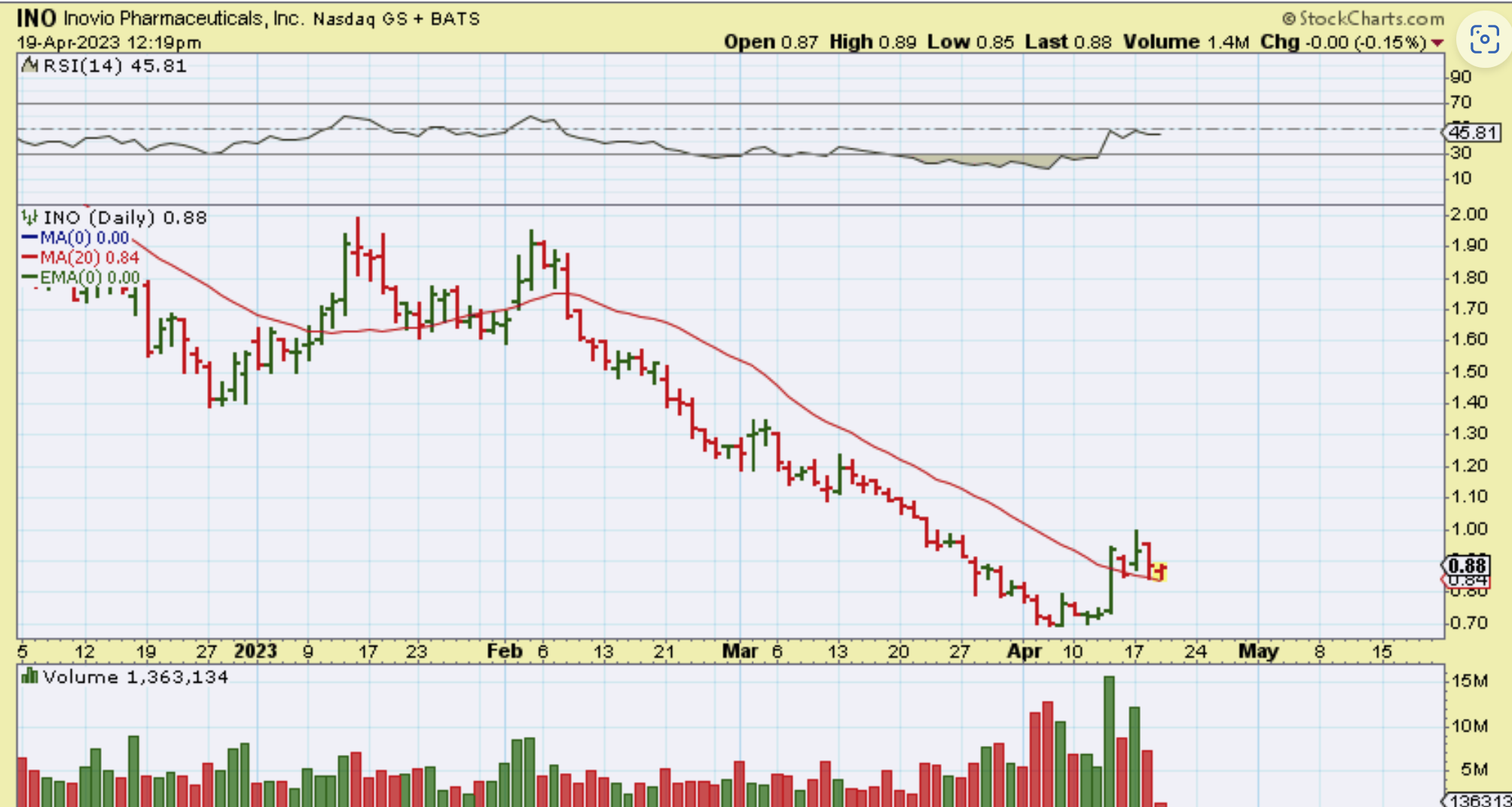
Task: Click the 1.90 price axis label
Action: [x=1468, y=246]
